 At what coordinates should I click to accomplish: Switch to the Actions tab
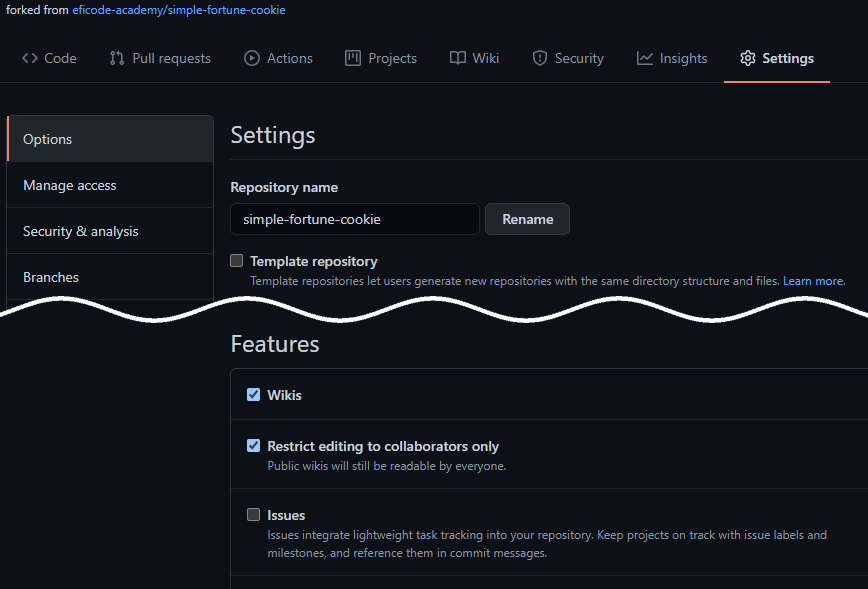[x=278, y=58]
